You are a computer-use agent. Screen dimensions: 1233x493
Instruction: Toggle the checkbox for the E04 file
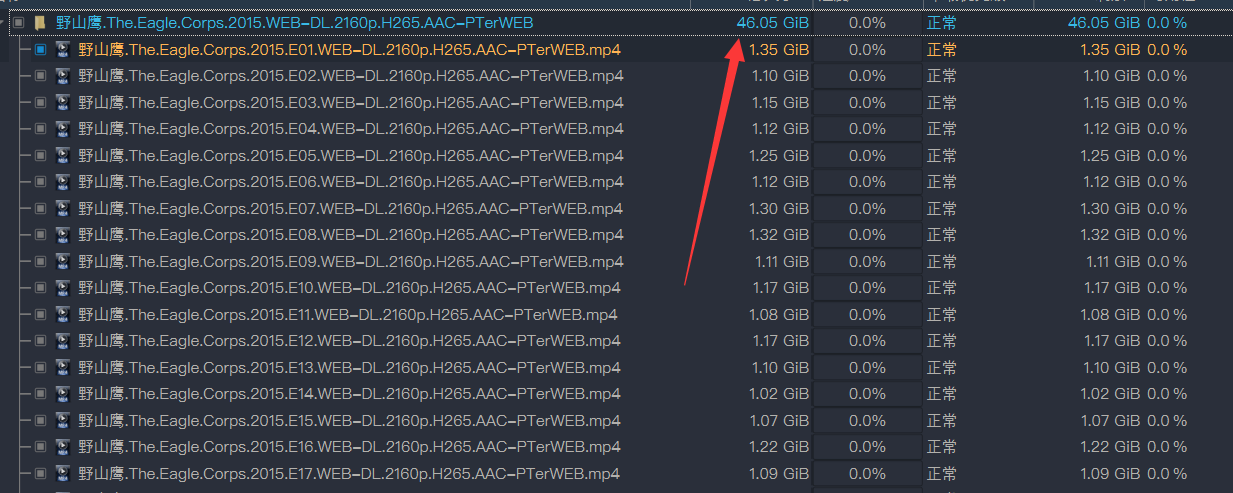click(x=40, y=129)
